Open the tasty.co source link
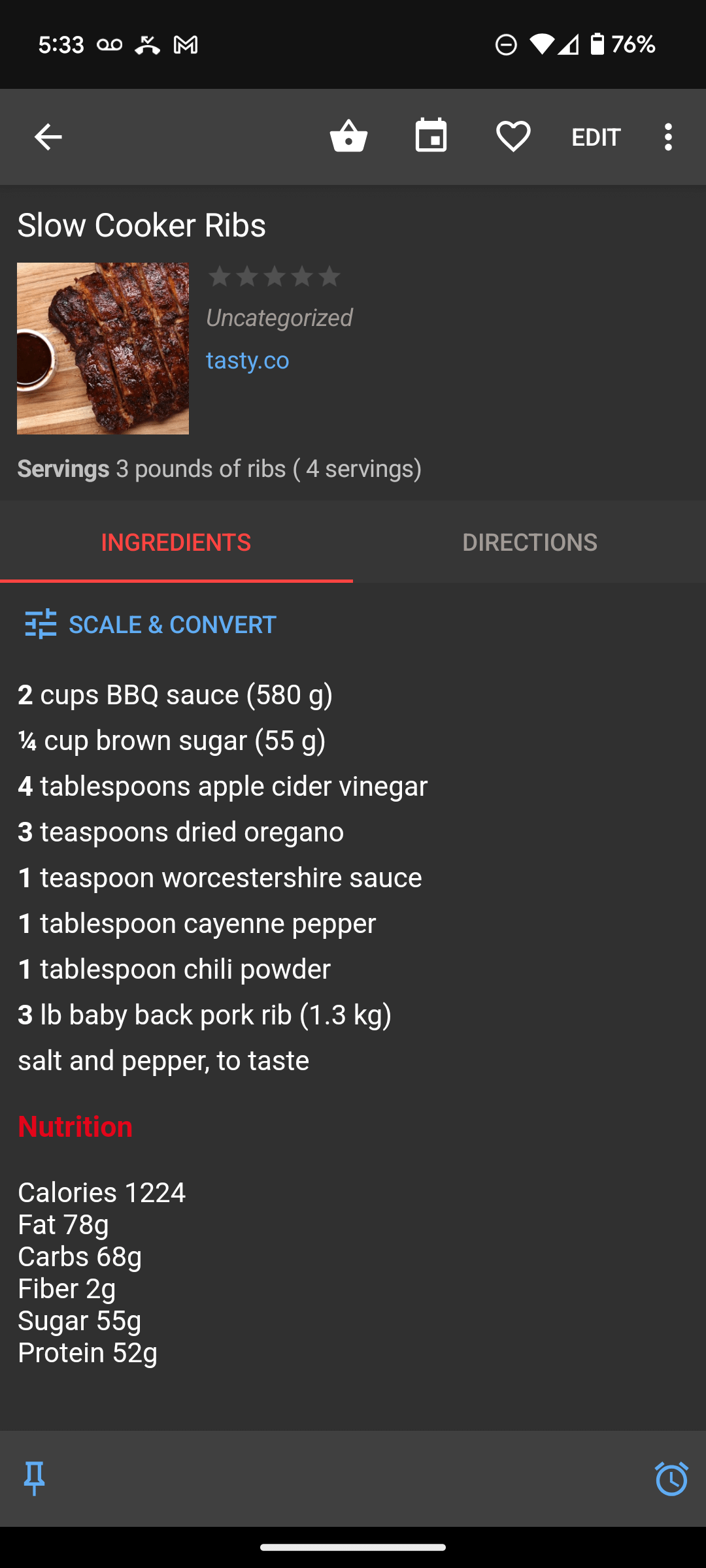This screenshot has height=1568, width=706. pos(248,360)
